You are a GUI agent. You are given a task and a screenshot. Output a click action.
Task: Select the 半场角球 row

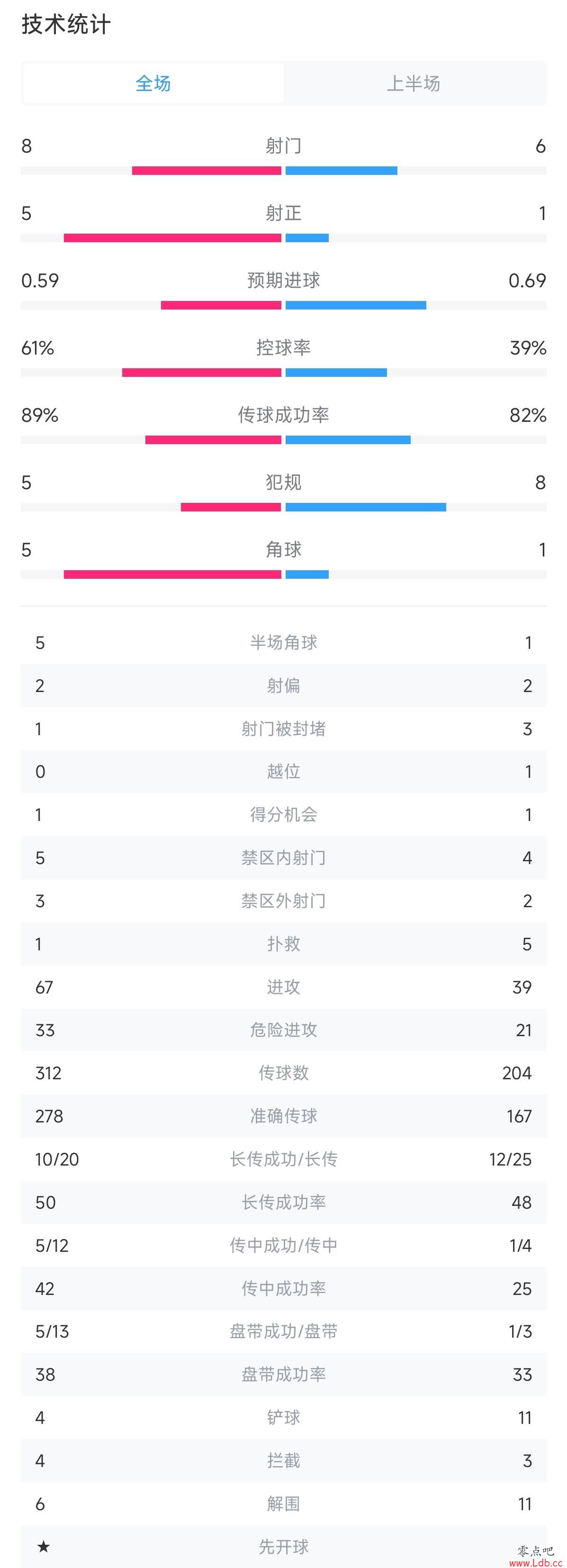pos(283,643)
